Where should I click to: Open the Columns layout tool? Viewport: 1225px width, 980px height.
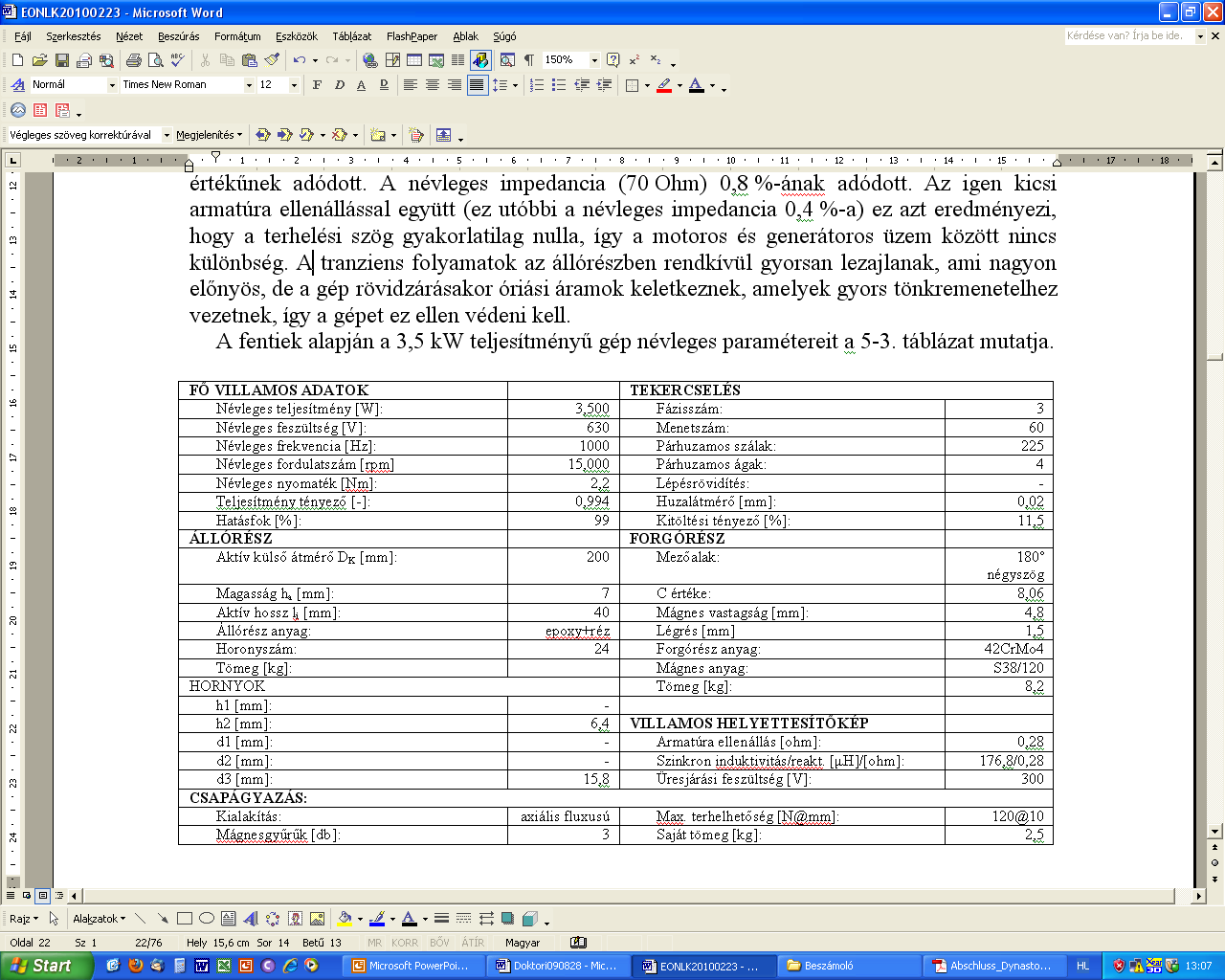458,60
